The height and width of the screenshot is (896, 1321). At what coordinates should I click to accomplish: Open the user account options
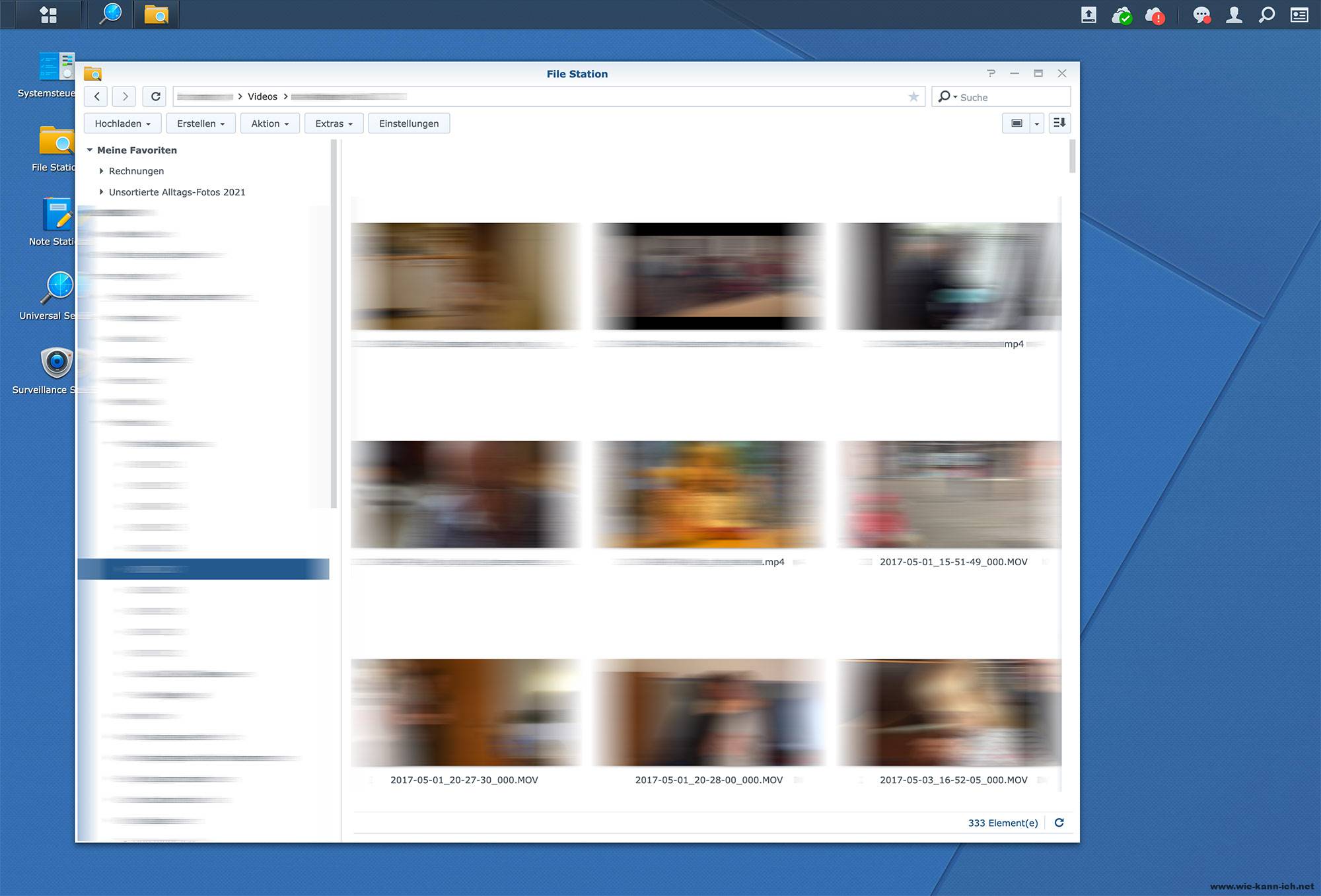tap(1232, 15)
